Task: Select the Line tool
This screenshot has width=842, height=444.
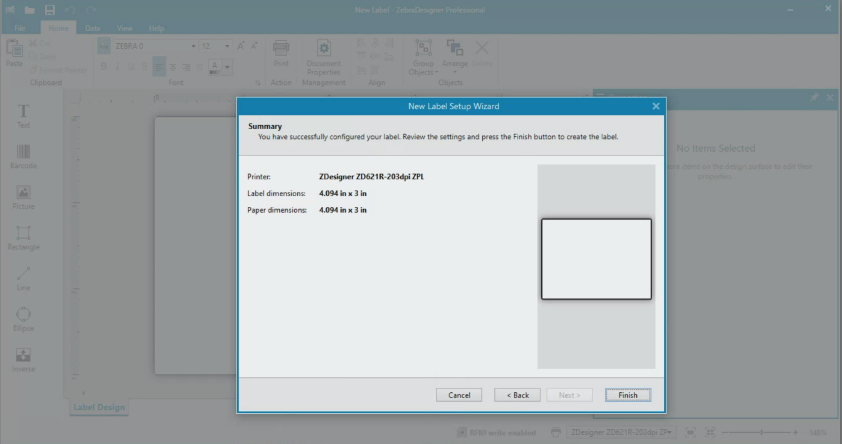Action: tap(24, 276)
